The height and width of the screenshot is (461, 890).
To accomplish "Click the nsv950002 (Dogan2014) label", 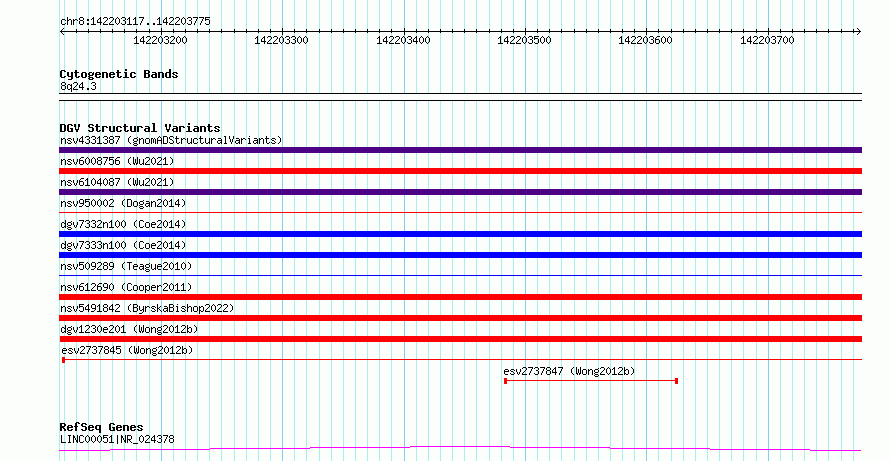I will (123, 203).
